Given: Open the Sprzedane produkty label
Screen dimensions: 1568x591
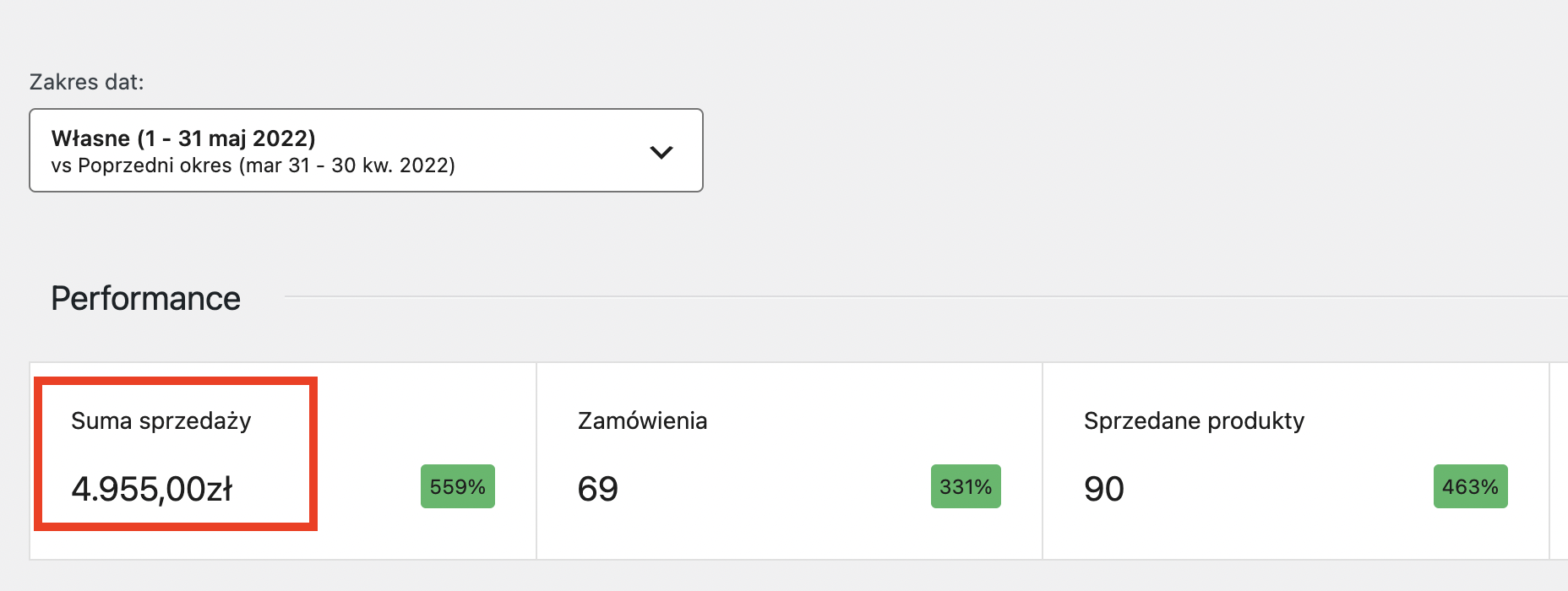Looking at the screenshot, I should coord(1194,420).
